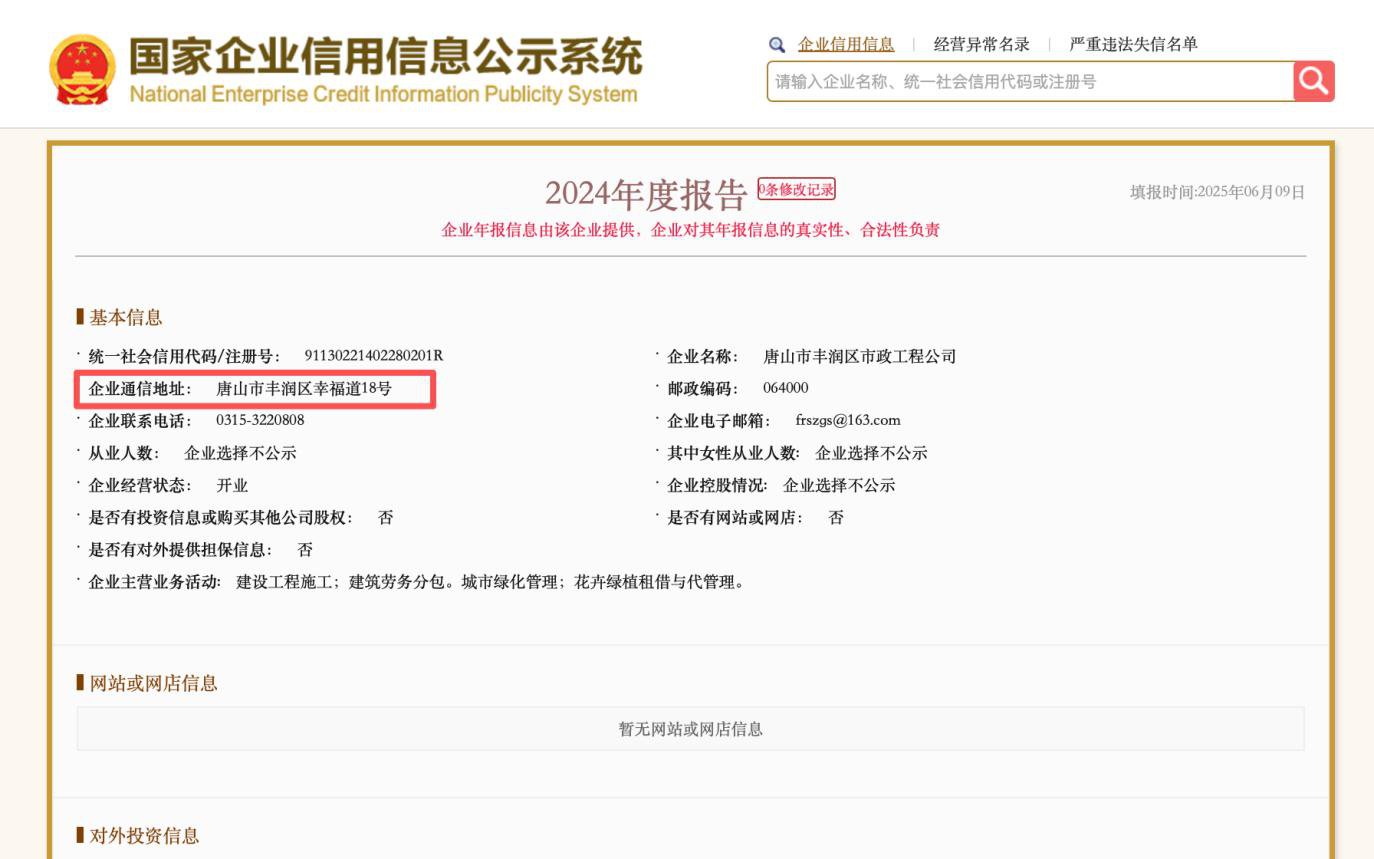Switch to the 经营异常名录 tab
Image resolution: width=1374 pixels, height=859 pixels.
[x=981, y=45]
